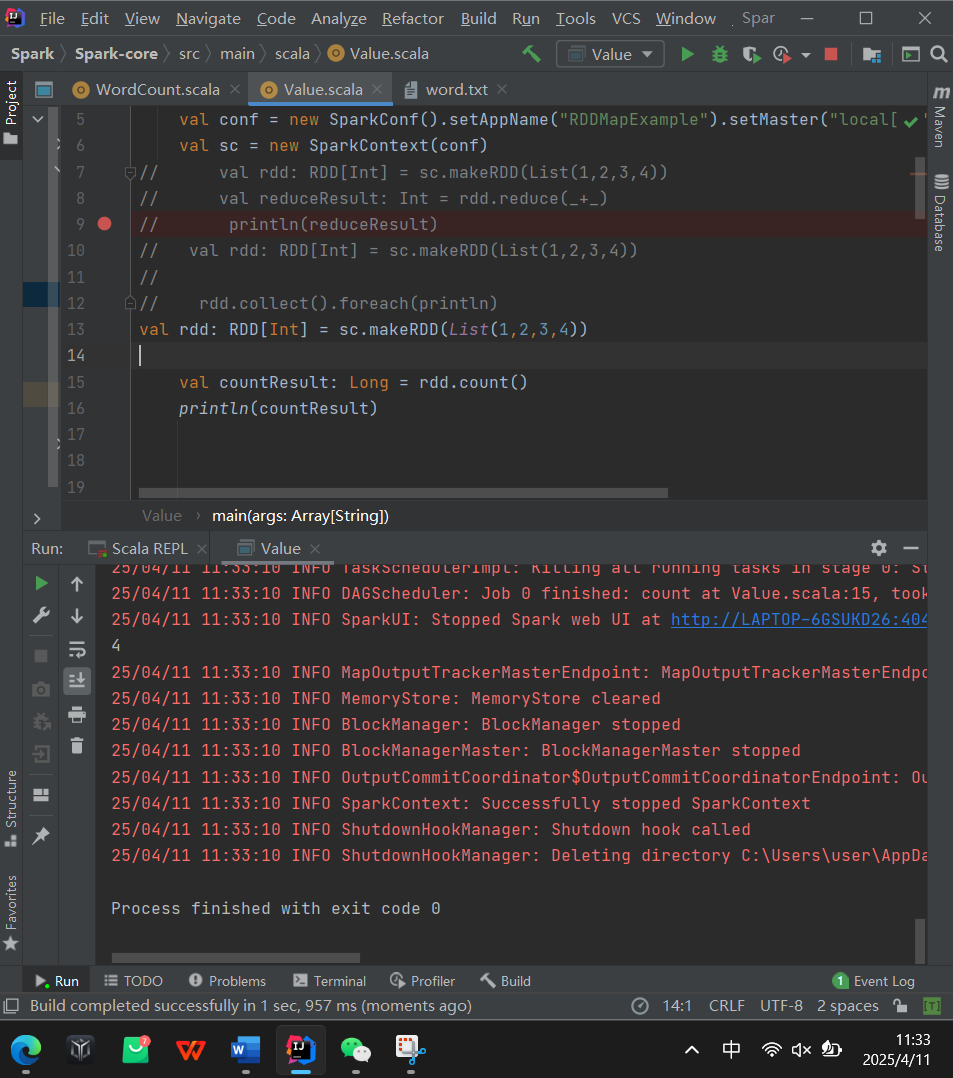Click the volume muted tray icon
Viewport: 953px width, 1078px height.
(x=801, y=1050)
